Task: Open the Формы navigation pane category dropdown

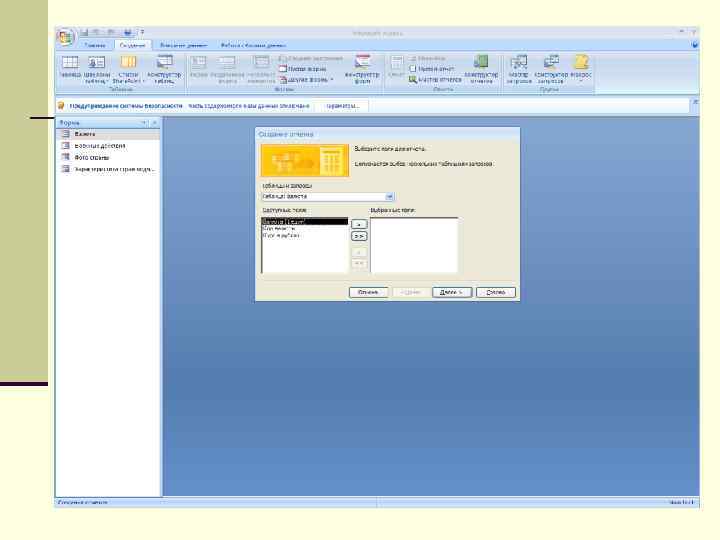Action: coord(144,123)
